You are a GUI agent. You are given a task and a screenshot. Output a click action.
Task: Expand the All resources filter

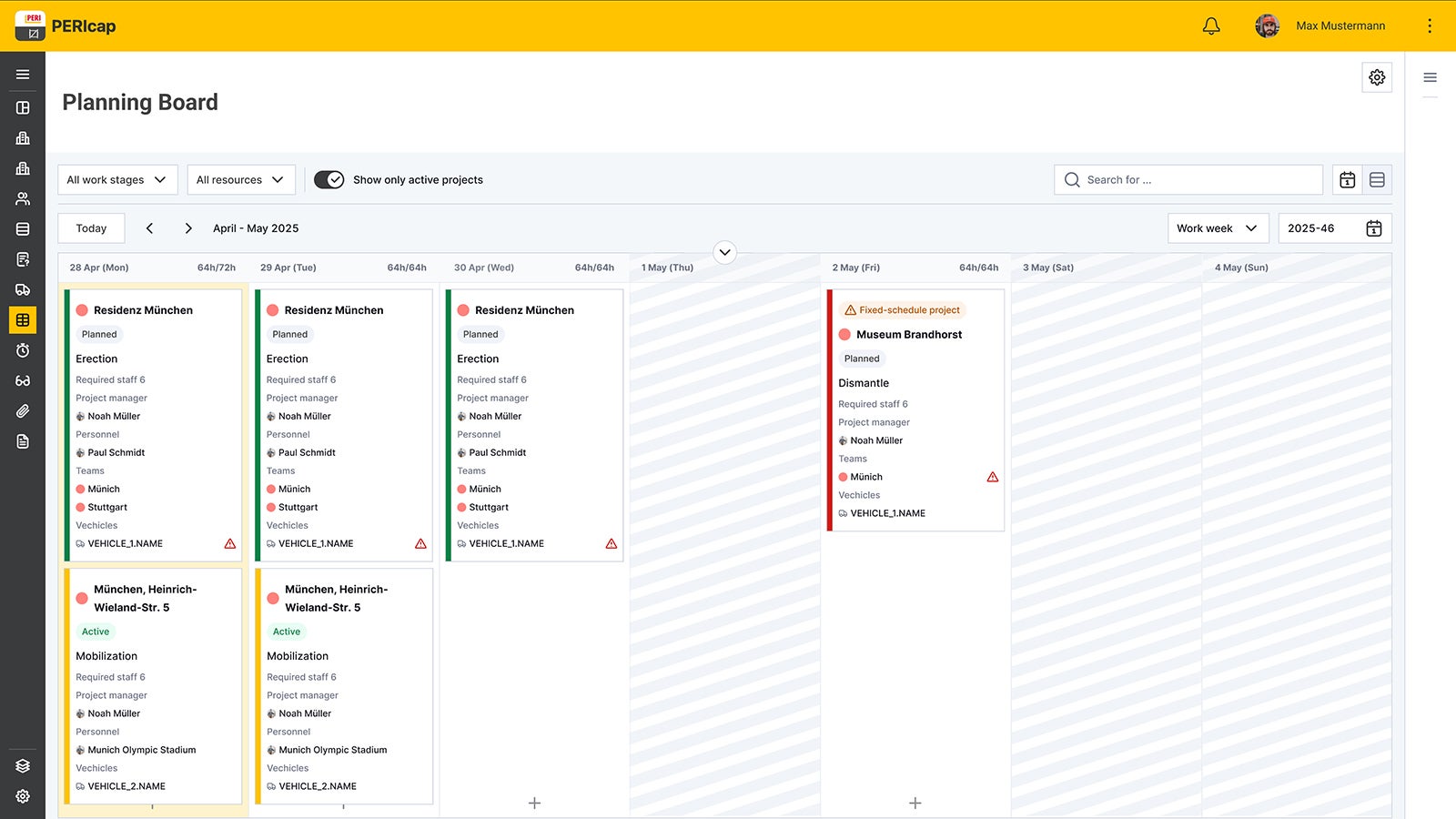pos(240,179)
